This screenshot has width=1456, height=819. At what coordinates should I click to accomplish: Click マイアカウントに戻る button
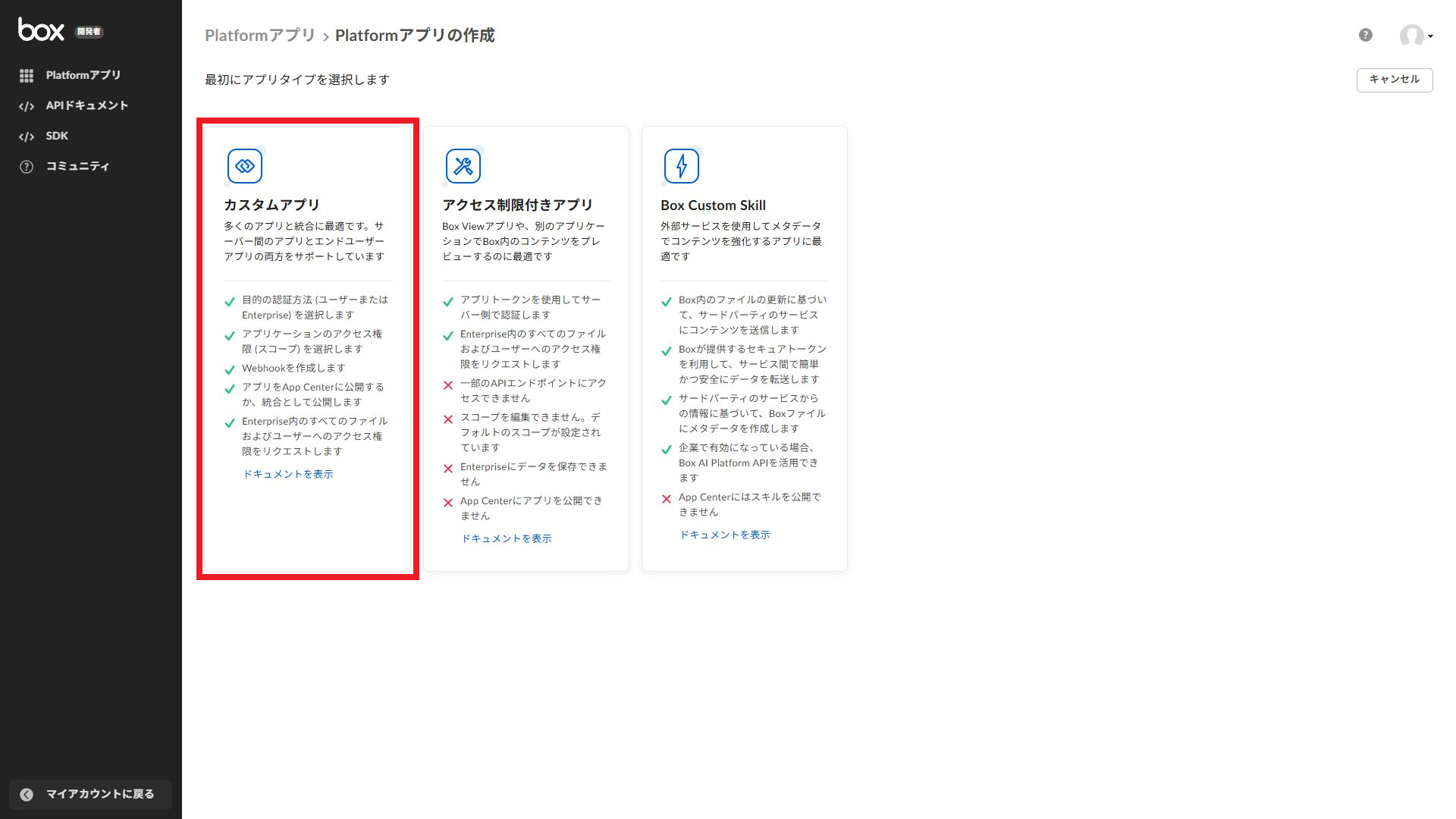point(99,794)
